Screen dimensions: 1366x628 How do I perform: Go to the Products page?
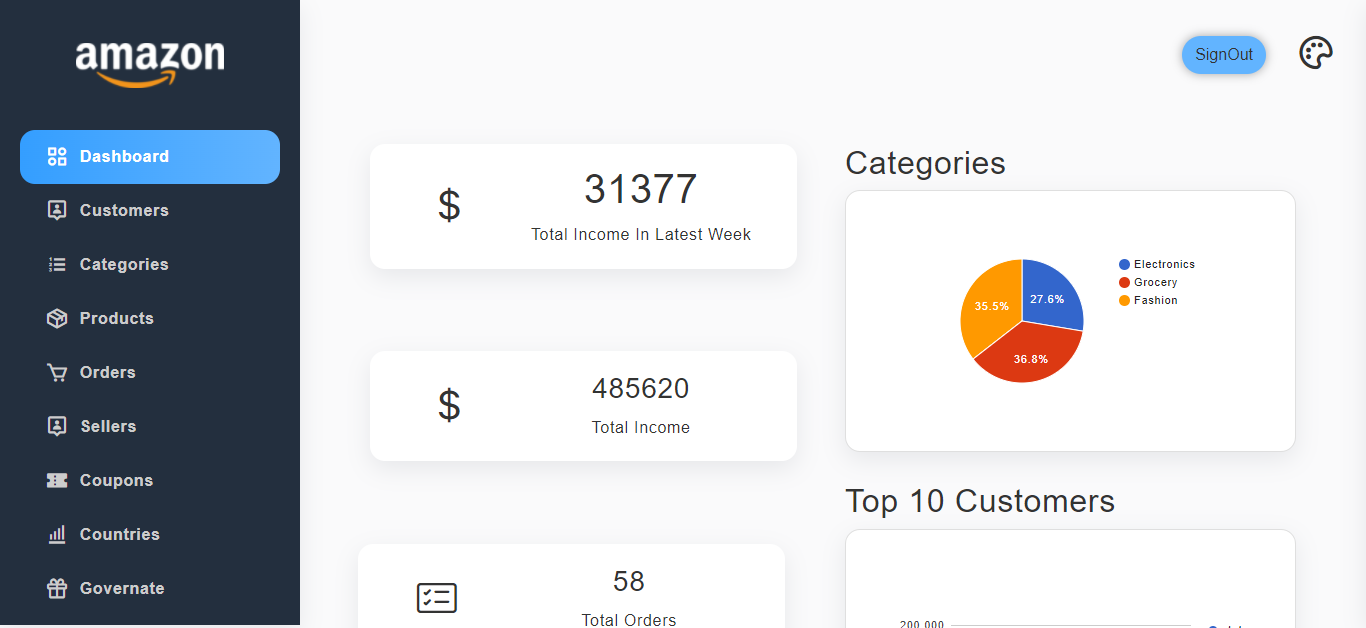pyautogui.click(x=116, y=319)
